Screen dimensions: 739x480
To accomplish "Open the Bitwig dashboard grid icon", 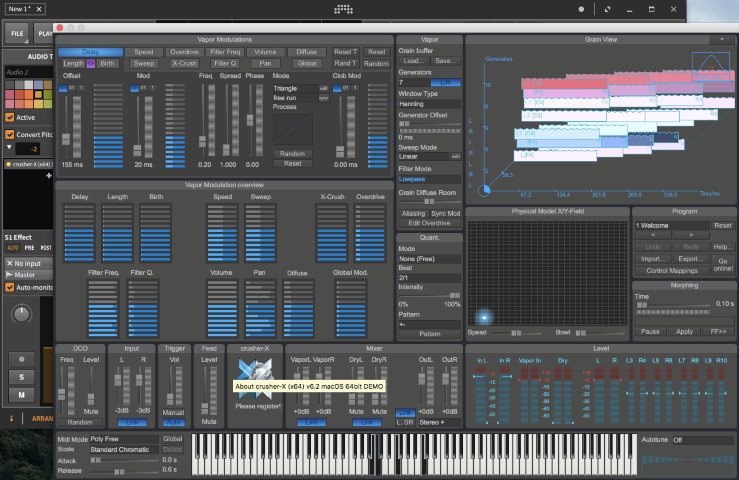I will (x=344, y=9).
